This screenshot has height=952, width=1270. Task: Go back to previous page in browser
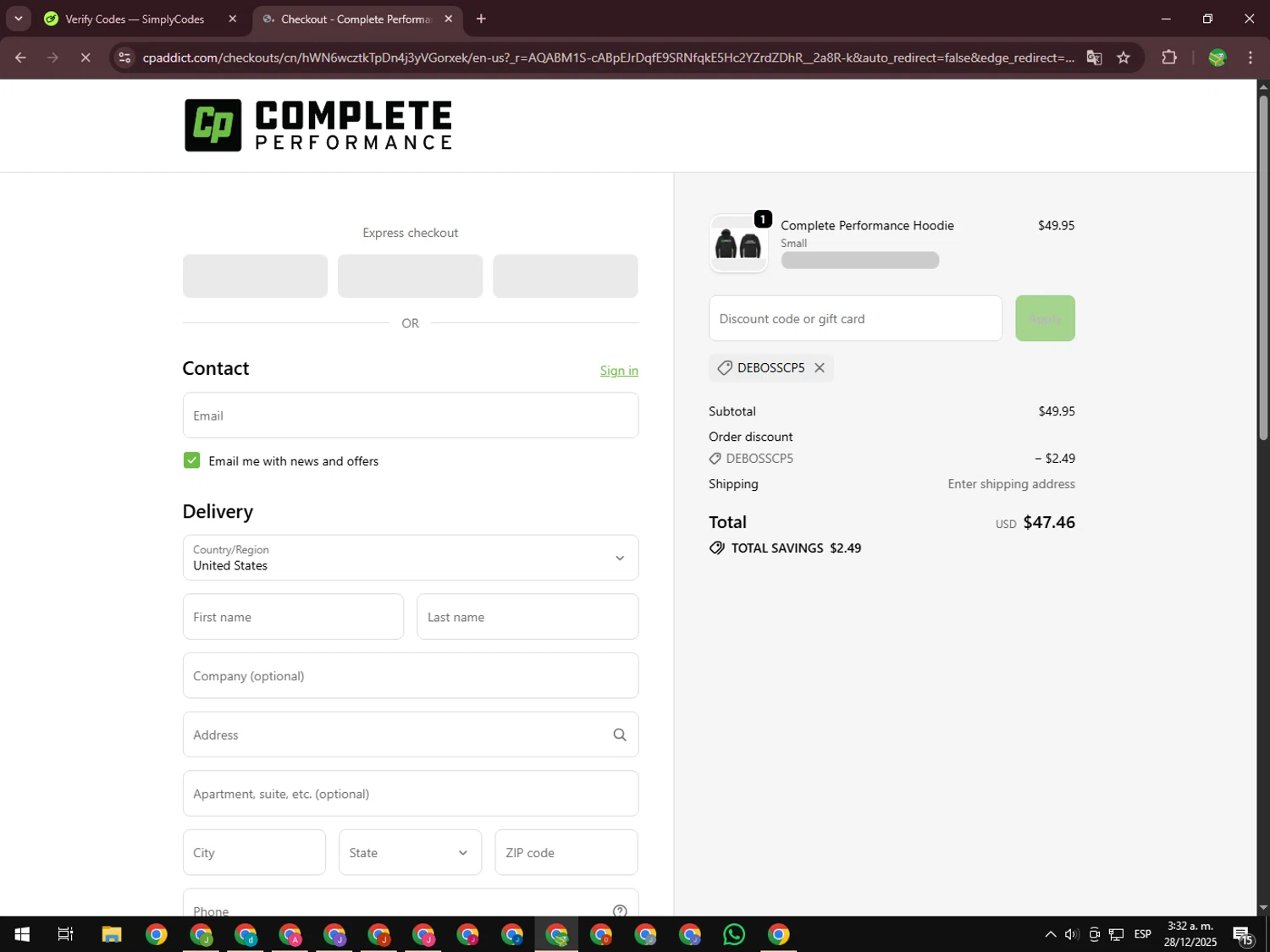click(x=20, y=58)
